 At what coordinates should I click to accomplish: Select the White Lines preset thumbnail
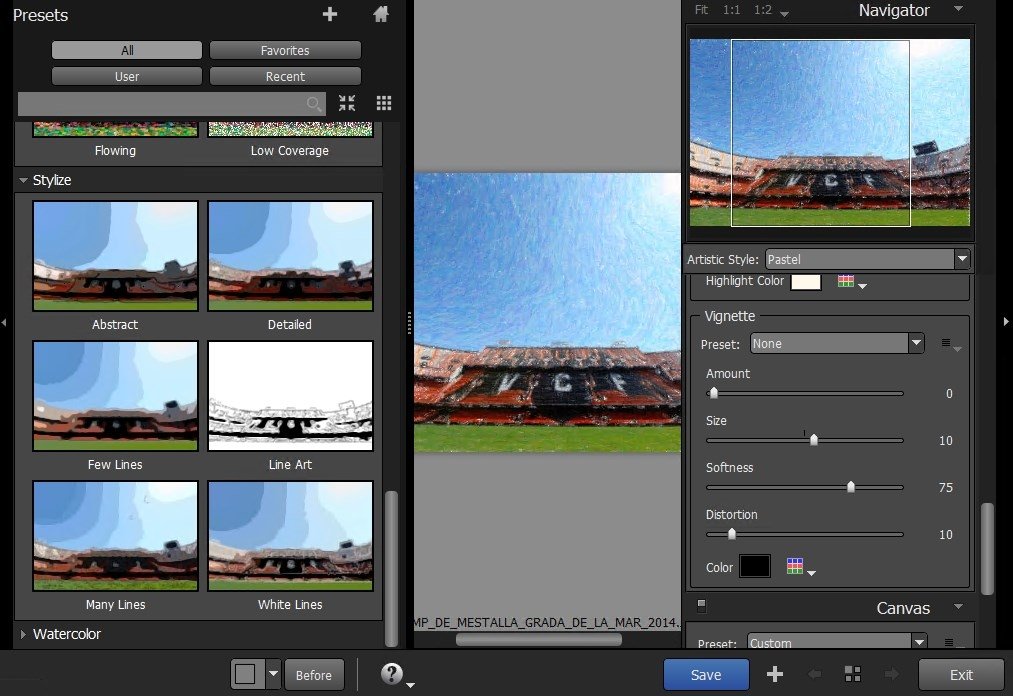(x=290, y=536)
